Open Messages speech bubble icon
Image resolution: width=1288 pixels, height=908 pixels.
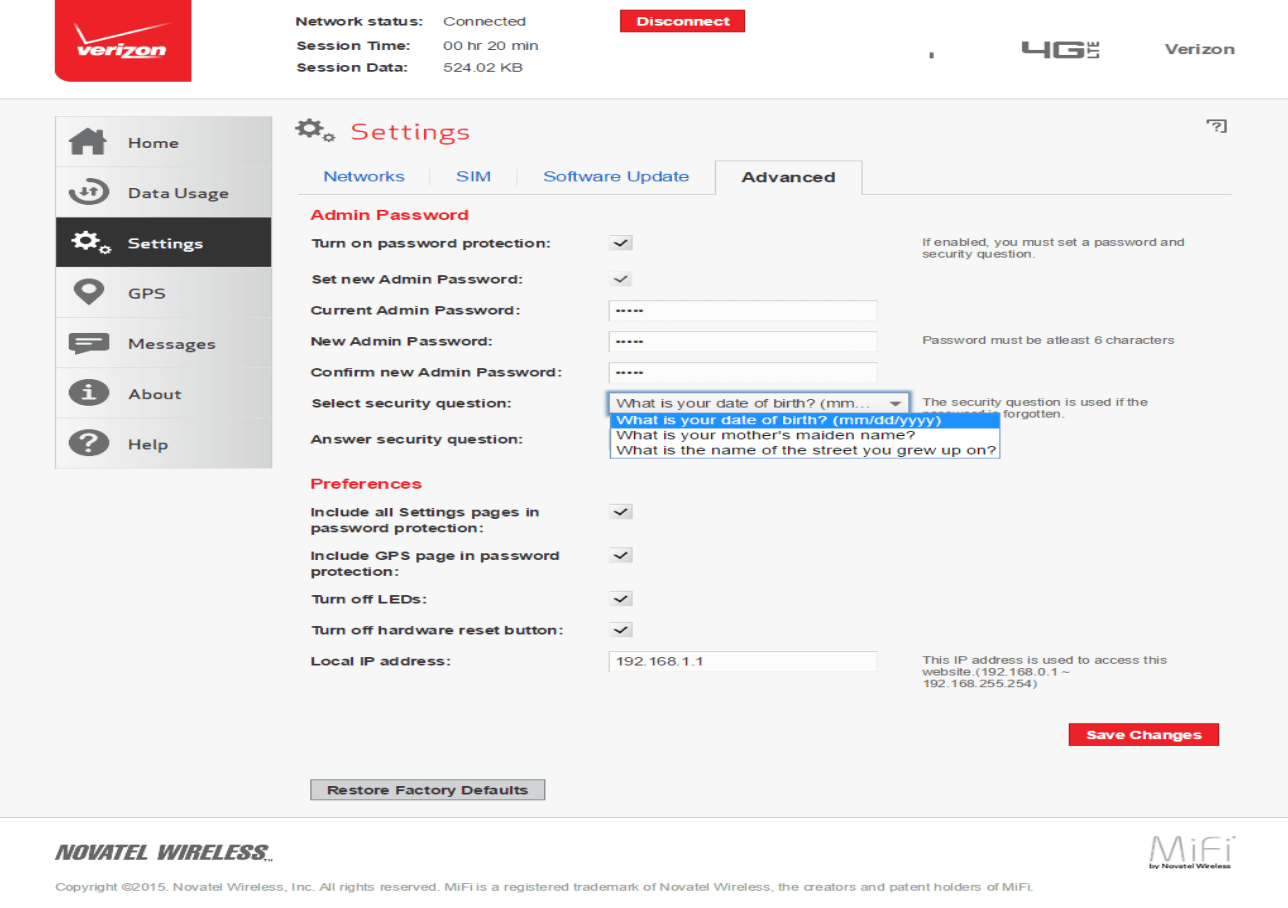click(x=88, y=343)
